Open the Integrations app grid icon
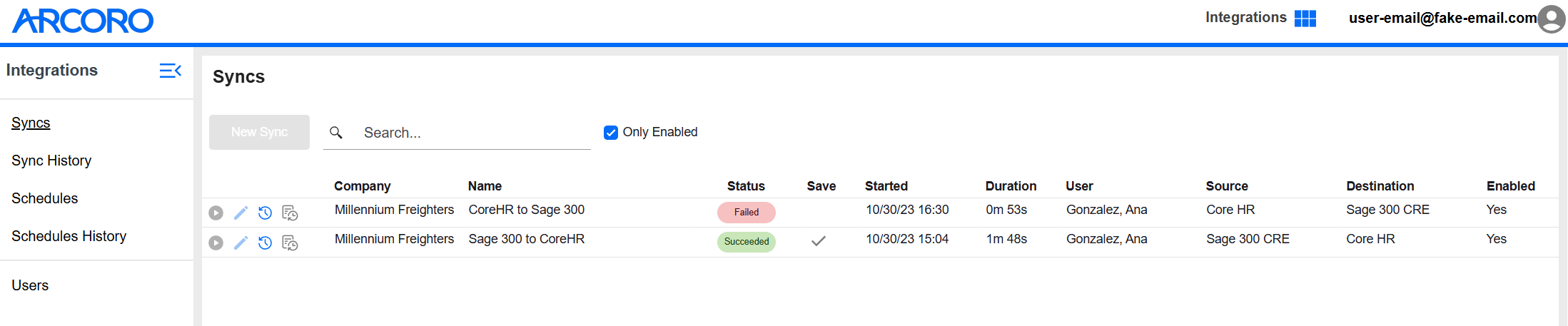This screenshot has height=326, width=1568. click(1305, 19)
